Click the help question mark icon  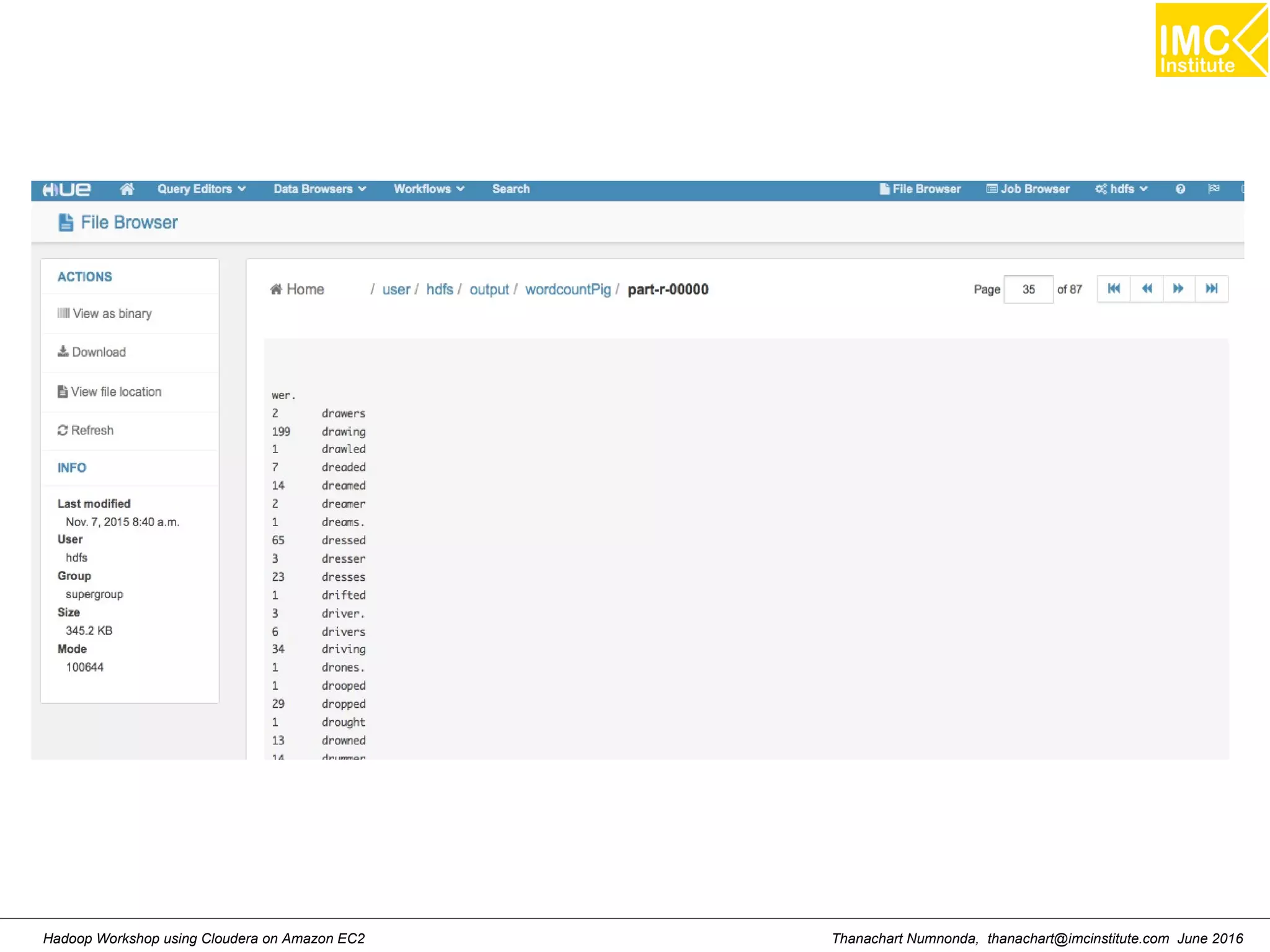pos(1180,189)
